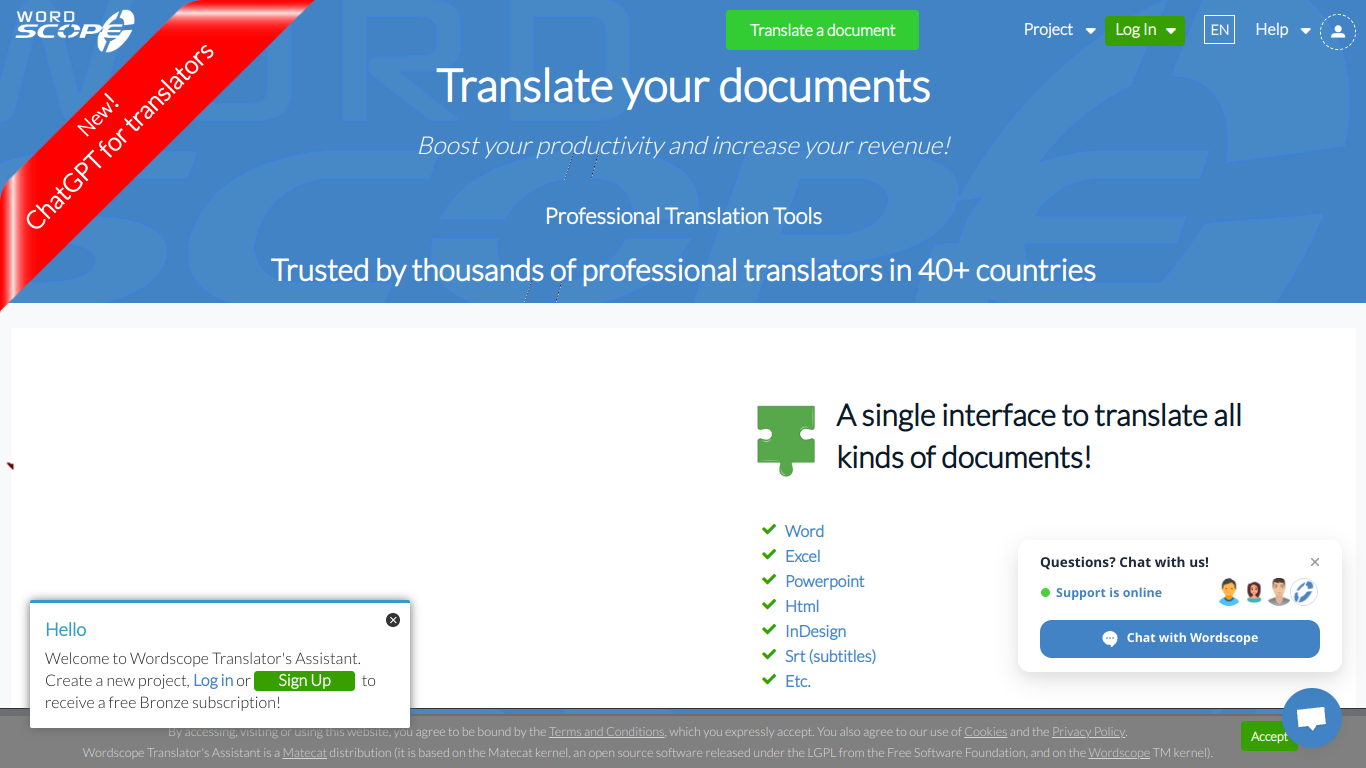
Task: Open the Terms and Conditions link
Action: [606, 732]
